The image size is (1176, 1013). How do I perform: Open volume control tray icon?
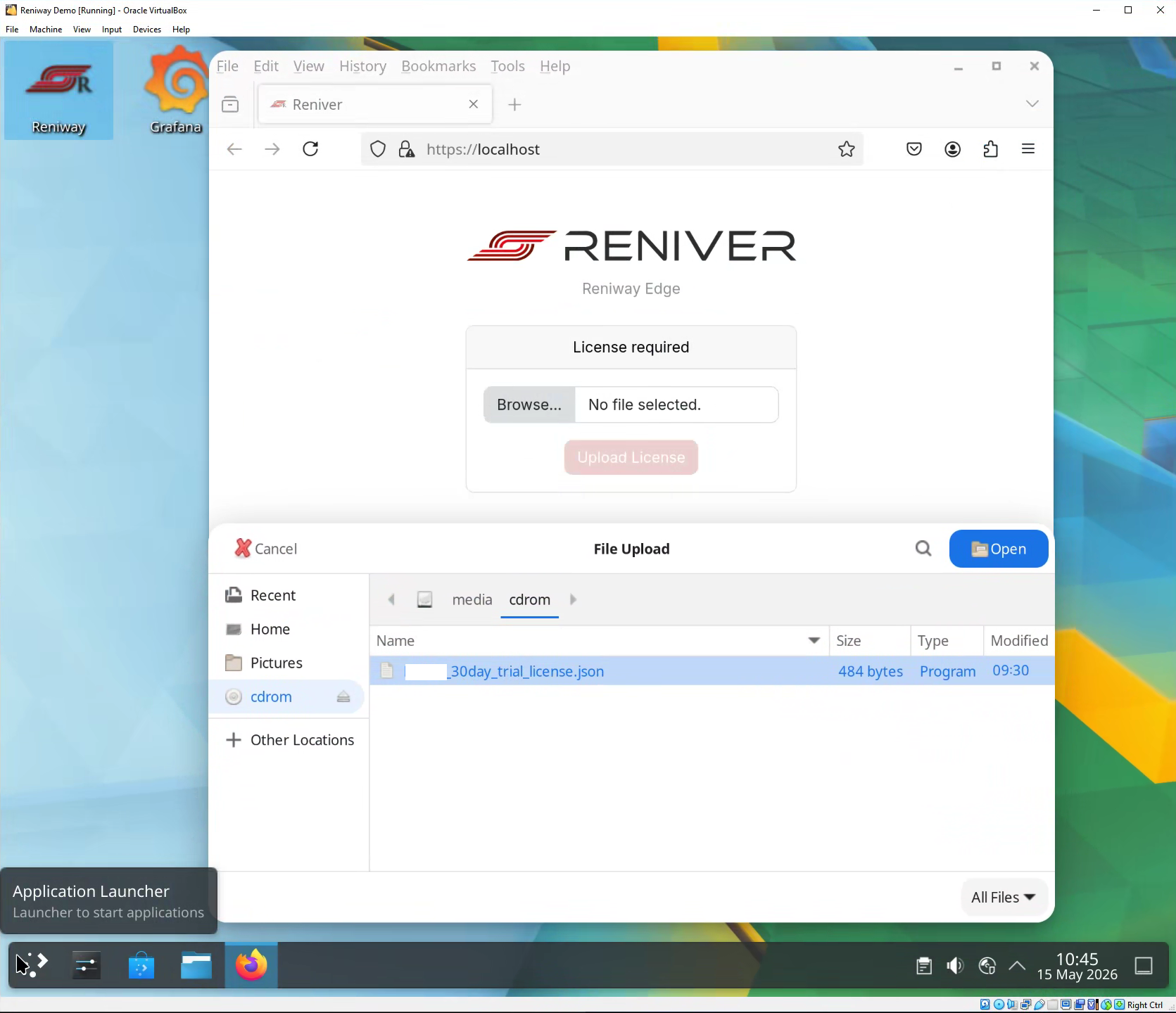pyautogui.click(x=955, y=966)
